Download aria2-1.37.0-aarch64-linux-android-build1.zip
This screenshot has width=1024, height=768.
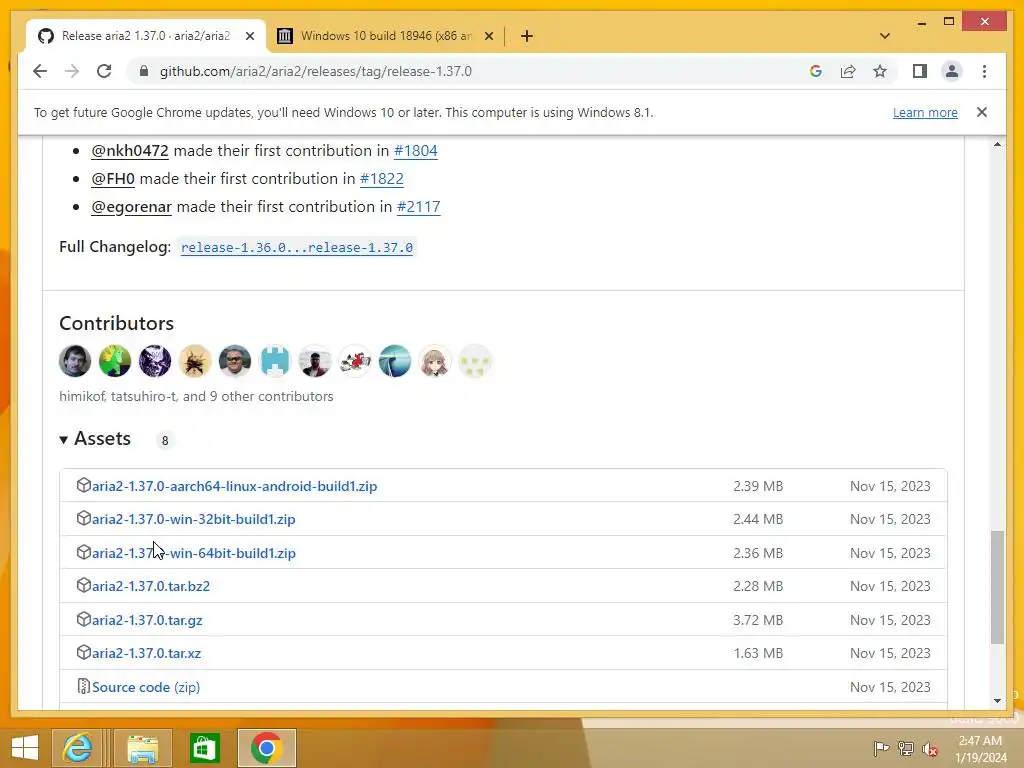234,486
